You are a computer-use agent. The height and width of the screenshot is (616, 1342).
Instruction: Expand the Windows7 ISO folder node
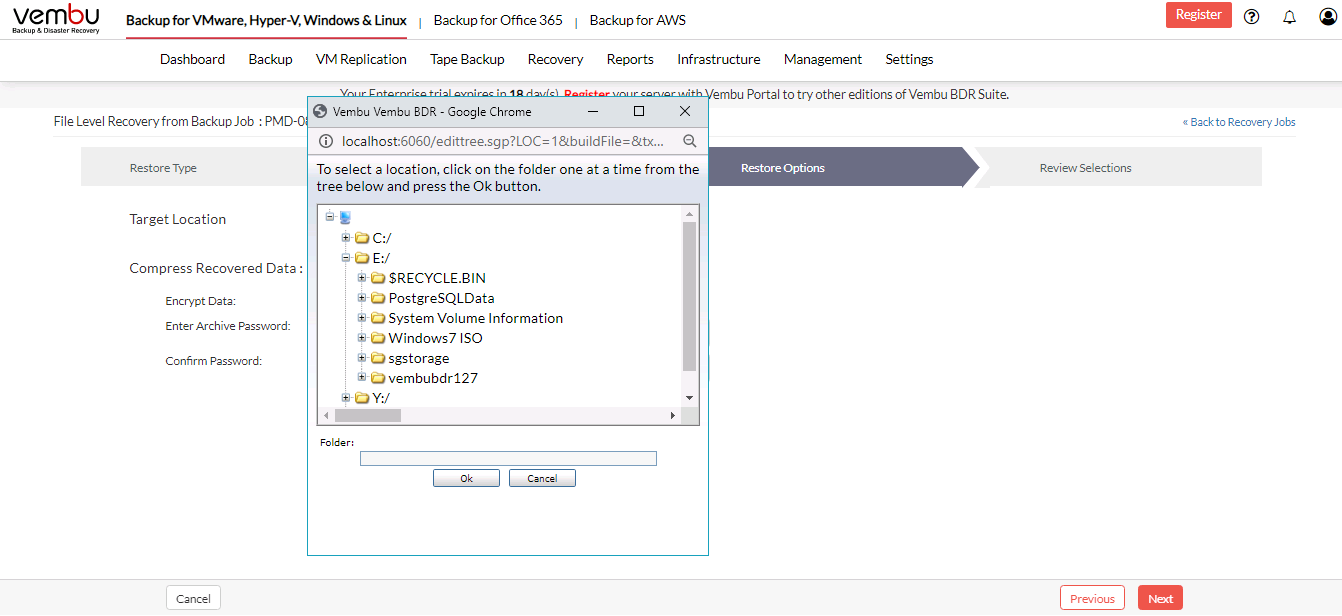[x=363, y=338]
